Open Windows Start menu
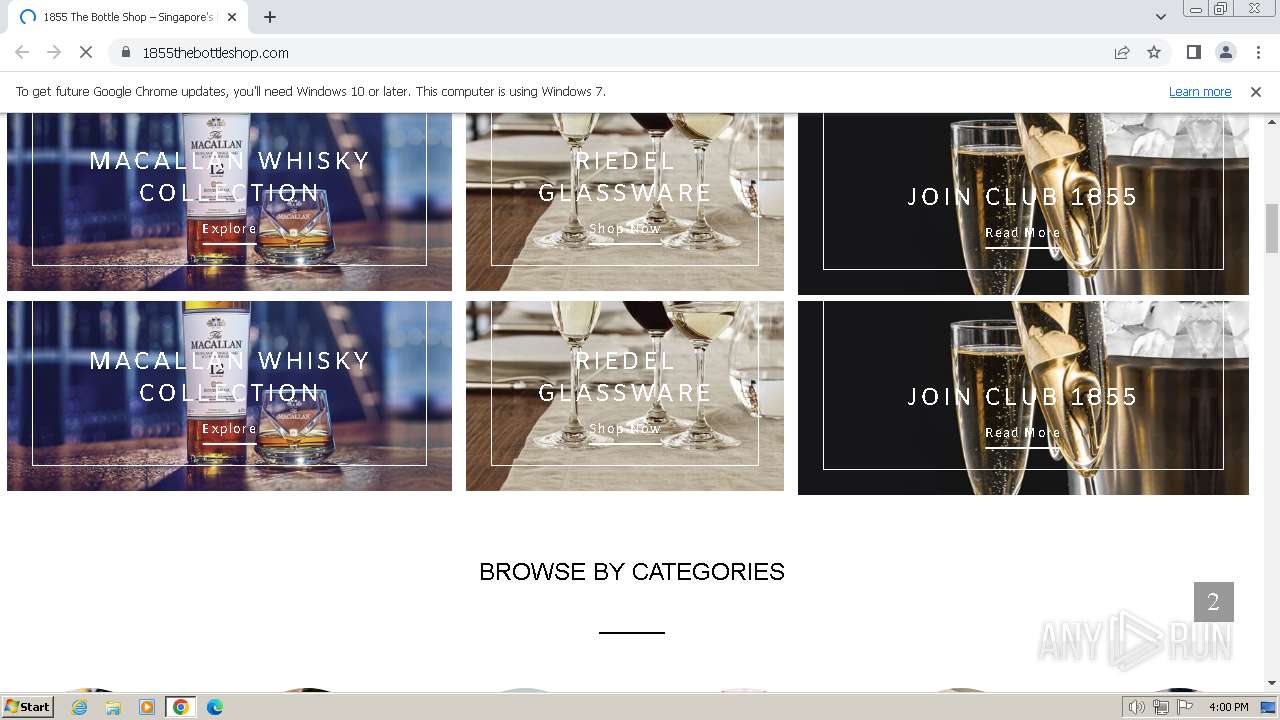 pos(27,706)
